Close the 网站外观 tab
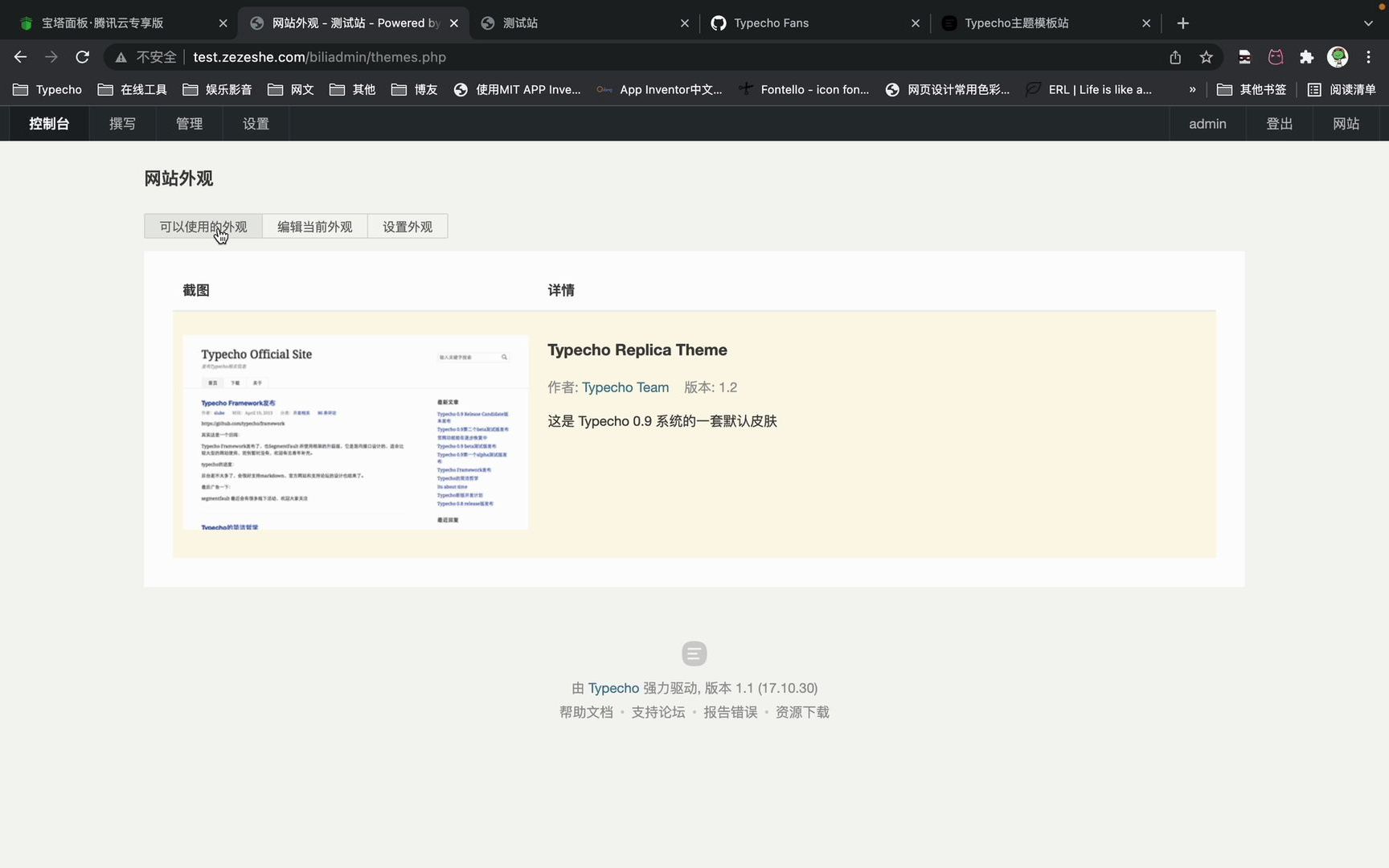The image size is (1389, 868). tap(454, 23)
